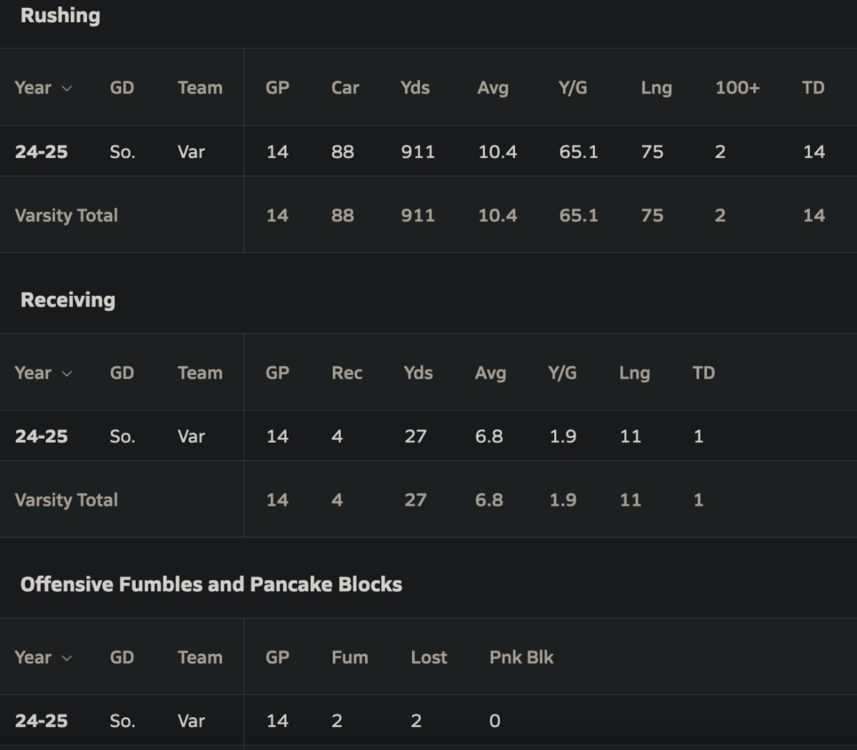Open the 24-25 season in Rushing row
This screenshot has height=750, width=857.
[x=41, y=152]
